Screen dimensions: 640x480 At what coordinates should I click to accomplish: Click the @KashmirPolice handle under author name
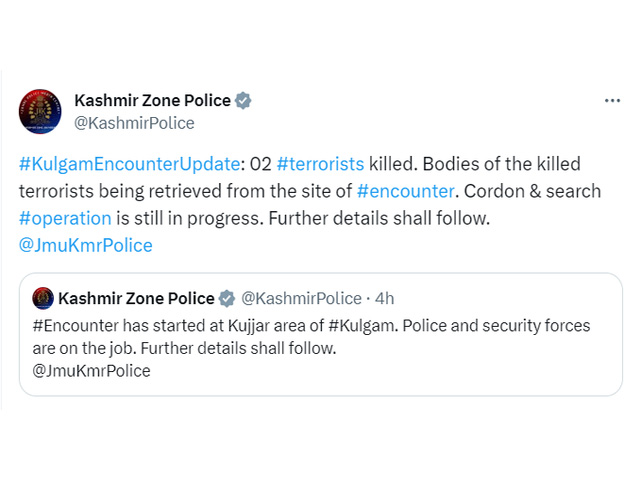[x=134, y=123]
